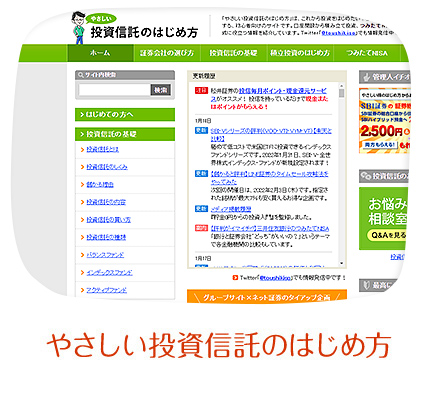Open the お悩み相談室 green banner
This screenshot has width=424, height=394.
click(x=383, y=218)
